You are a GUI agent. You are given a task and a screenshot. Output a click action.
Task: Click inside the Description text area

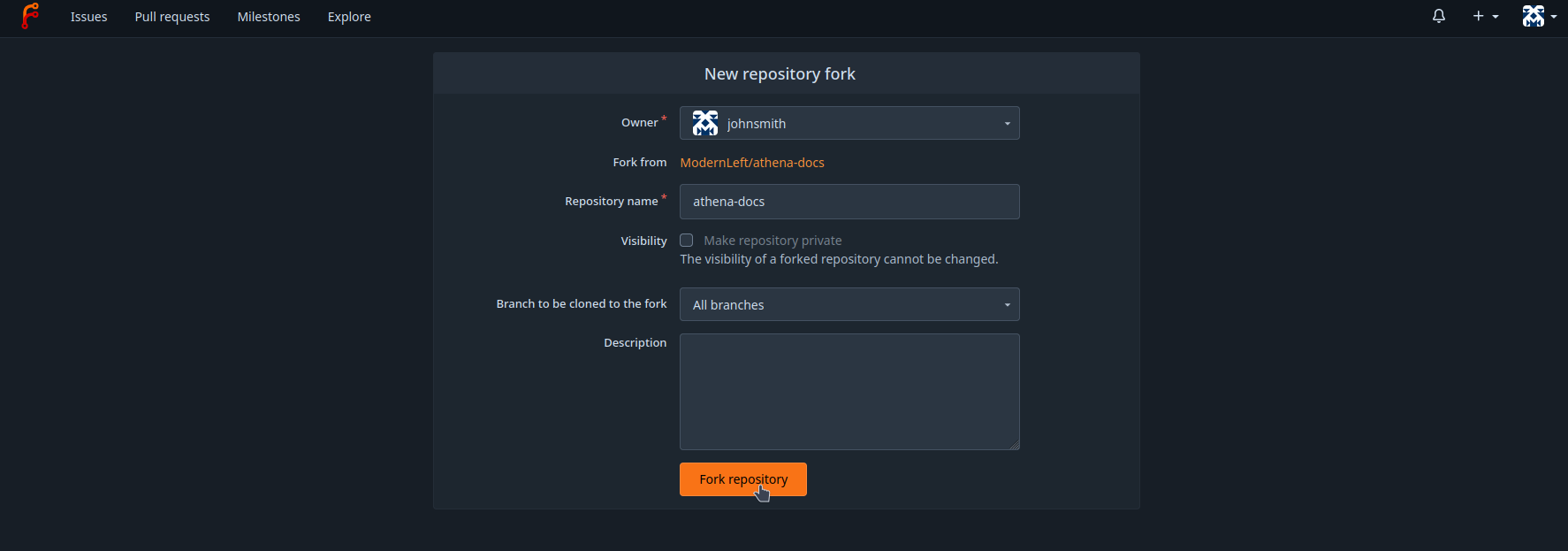849,392
